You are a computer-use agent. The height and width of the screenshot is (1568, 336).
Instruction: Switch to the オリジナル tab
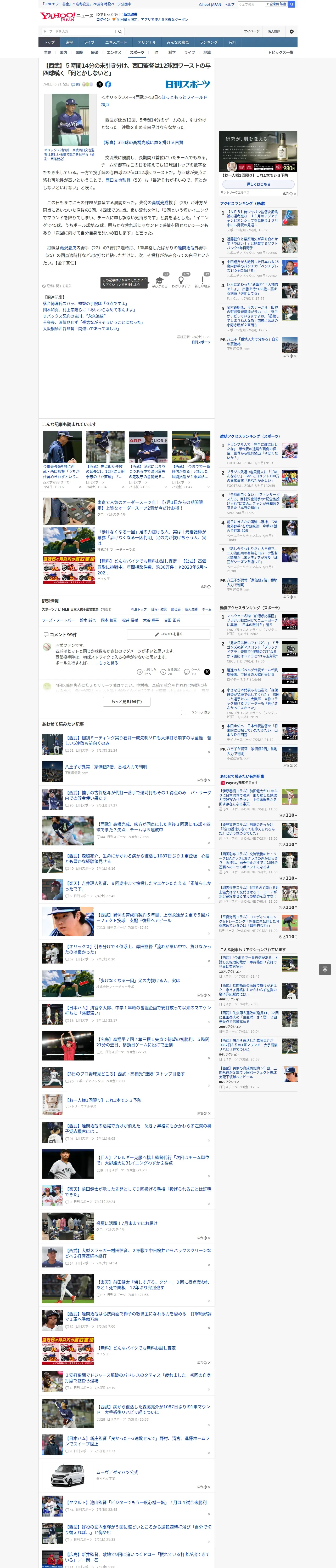(147, 43)
